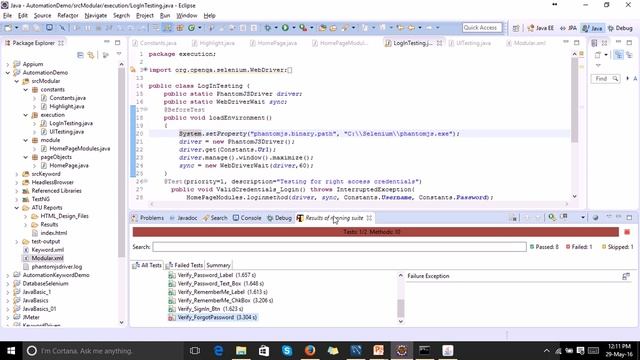The width and height of the screenshot is (640, 360).
Task: Click Link with Editor in Package Explorer
Action: point(91,55)
